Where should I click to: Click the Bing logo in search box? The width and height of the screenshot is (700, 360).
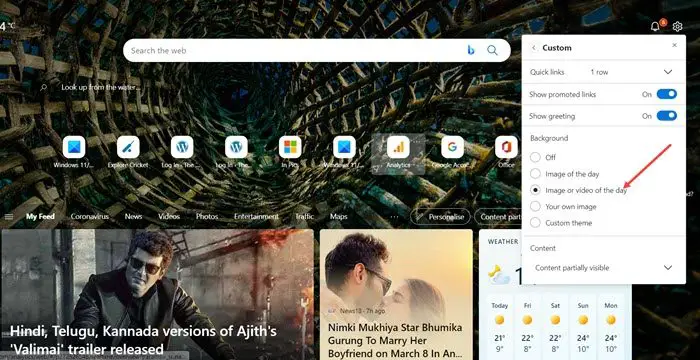471,50
